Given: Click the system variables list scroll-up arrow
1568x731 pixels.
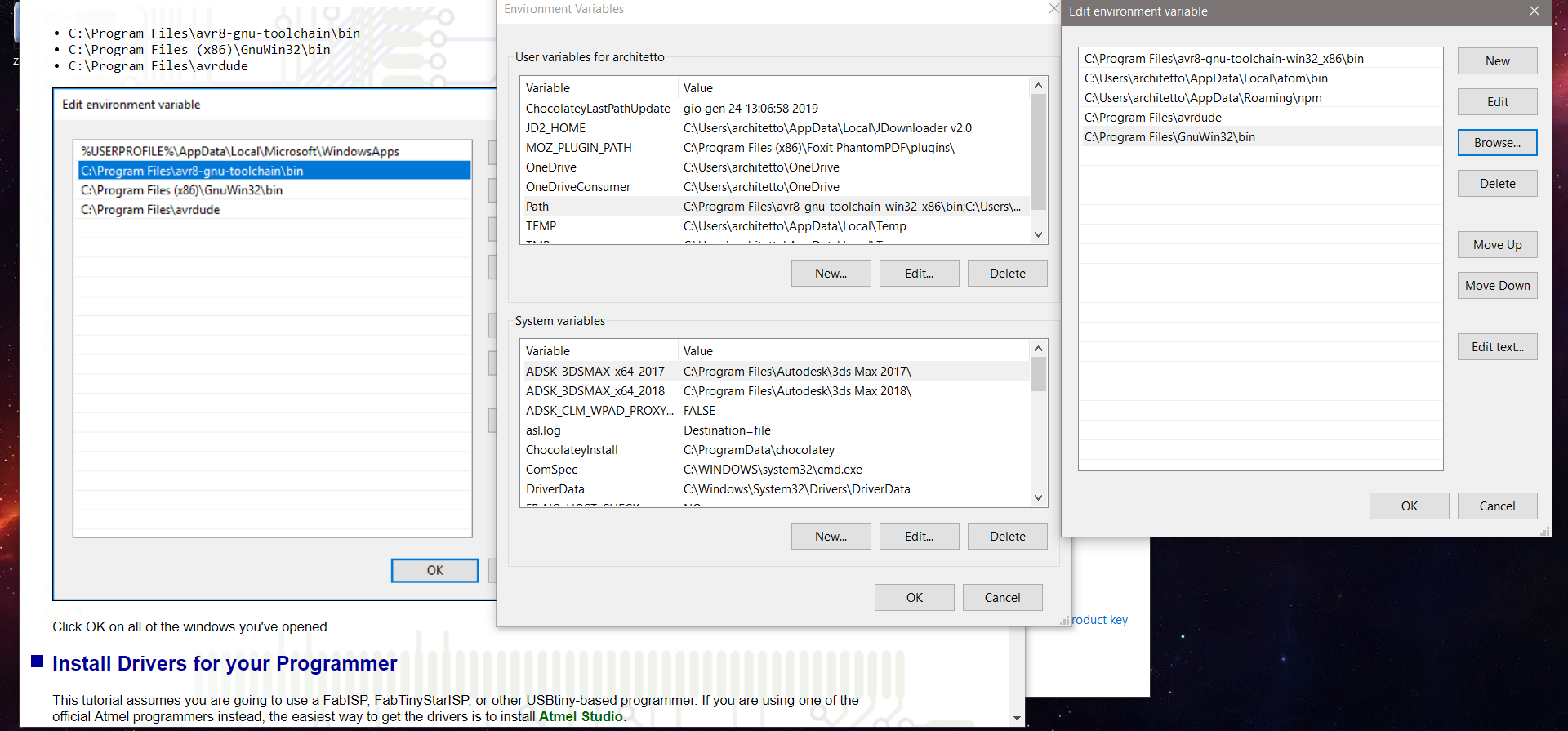Looking at the screenshot, I should click(x=1038, y=349).
